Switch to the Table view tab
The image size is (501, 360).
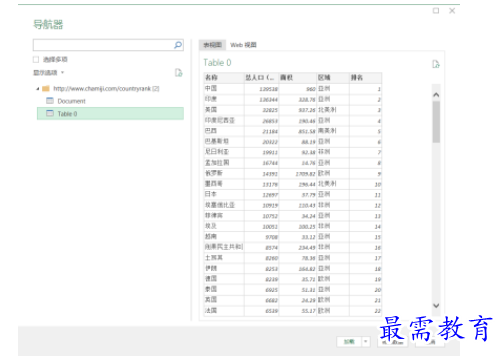tap(213, 45)
